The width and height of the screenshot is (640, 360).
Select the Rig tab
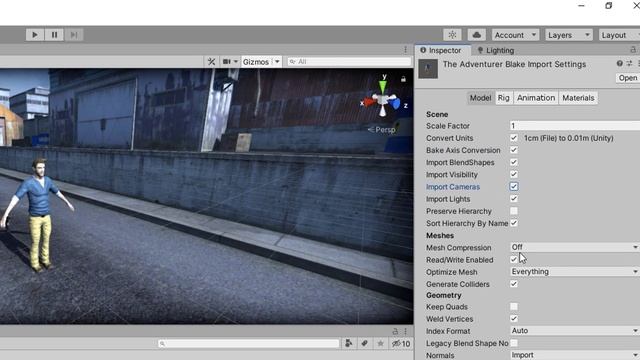click(503, 98)
